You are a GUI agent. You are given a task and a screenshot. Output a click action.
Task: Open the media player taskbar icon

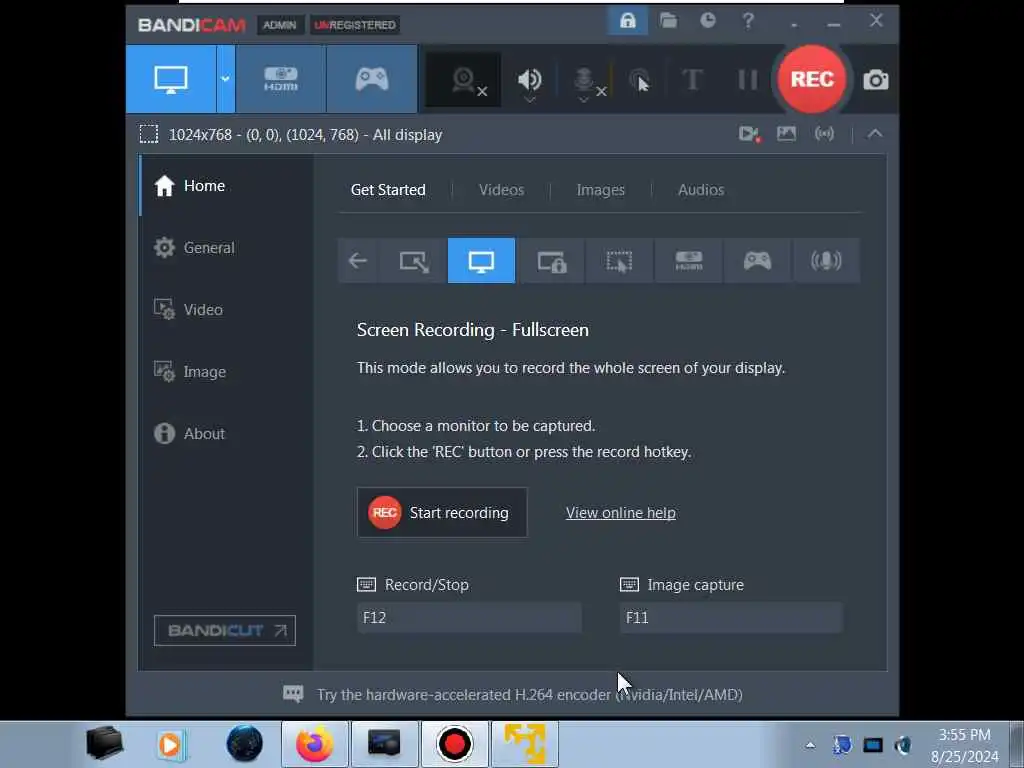(x=170, y=744)
